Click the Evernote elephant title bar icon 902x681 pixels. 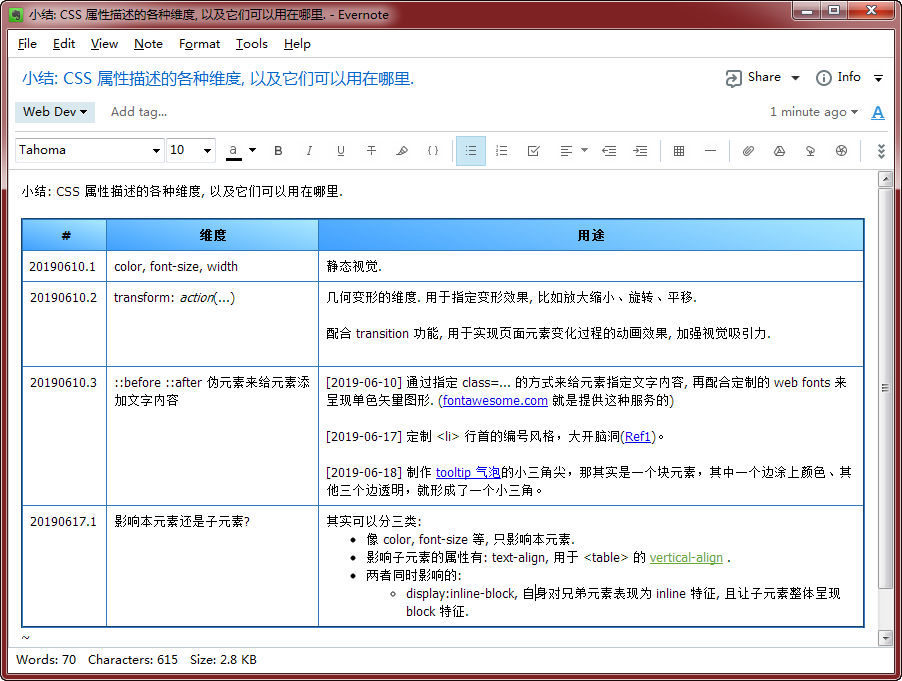pyautogui.click(x=17, y=14)
